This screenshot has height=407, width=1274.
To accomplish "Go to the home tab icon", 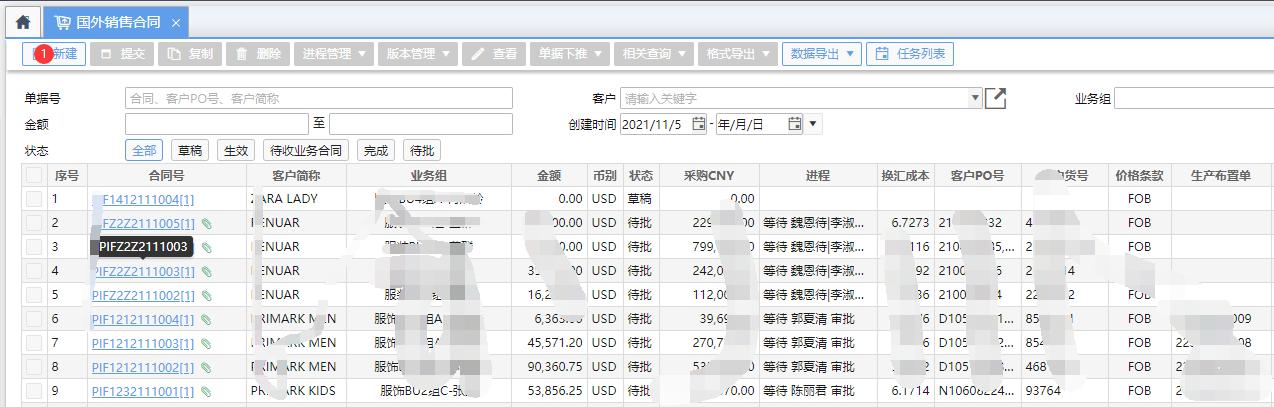I will coord(22,22).
